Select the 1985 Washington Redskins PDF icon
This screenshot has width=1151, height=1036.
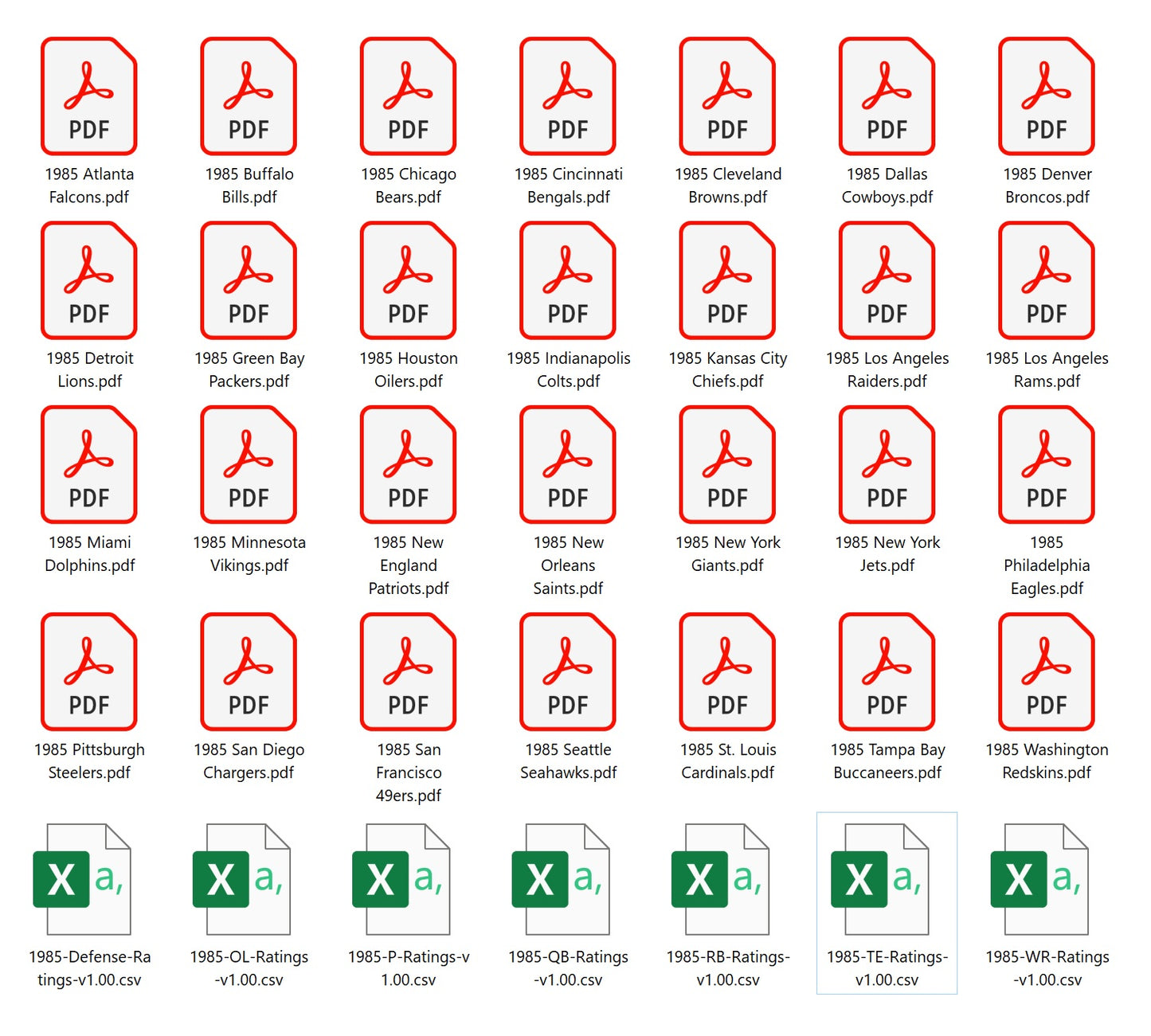pyautogui.click(x=1047, y=671)
